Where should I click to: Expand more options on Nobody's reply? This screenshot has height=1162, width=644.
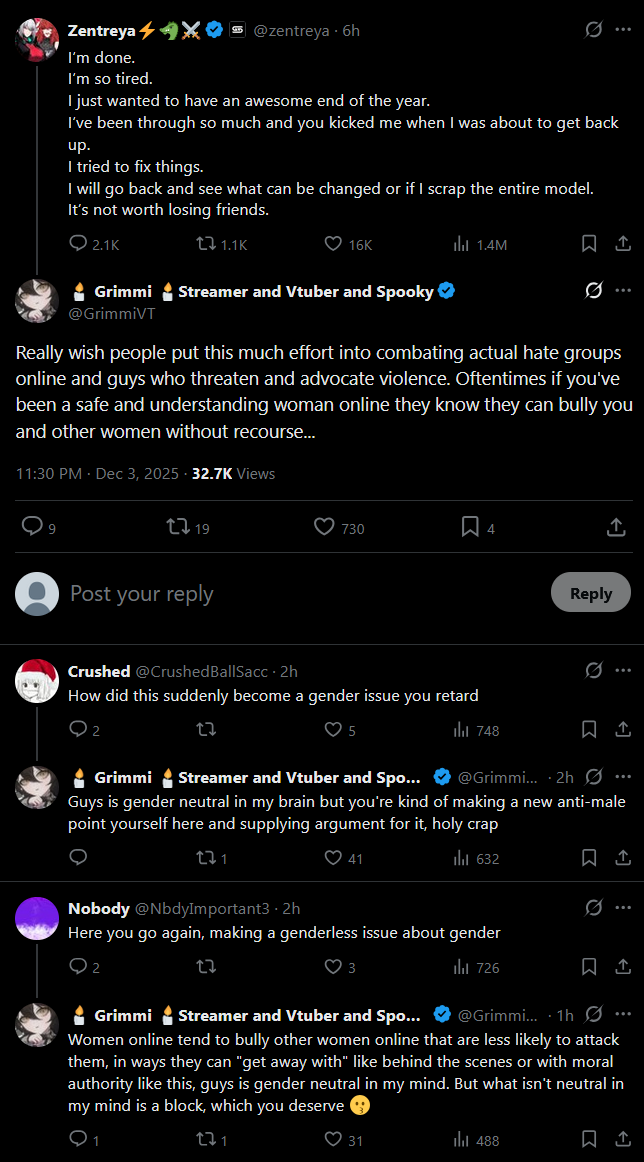pos(623,908)
